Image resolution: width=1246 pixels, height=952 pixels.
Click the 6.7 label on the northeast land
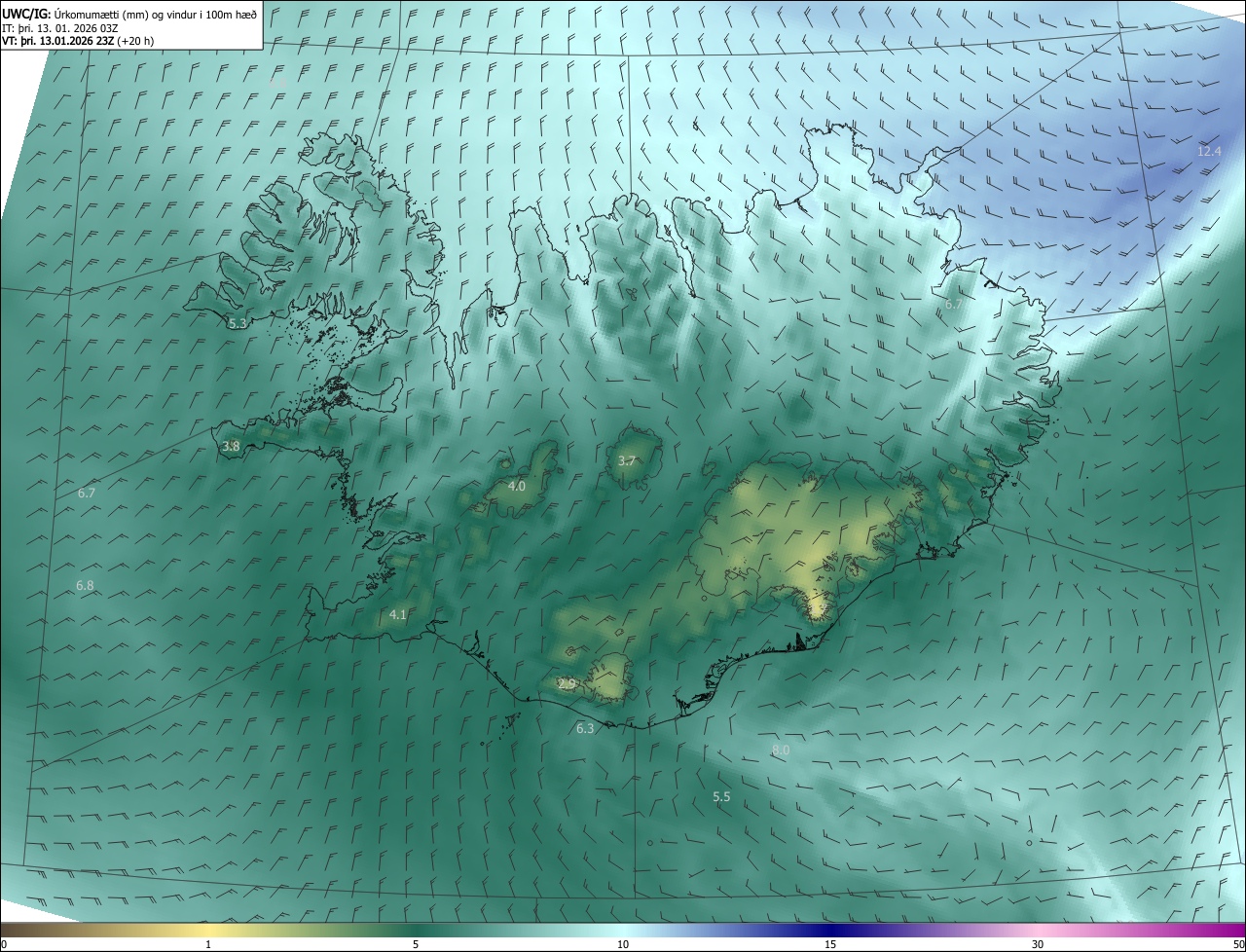954,304
